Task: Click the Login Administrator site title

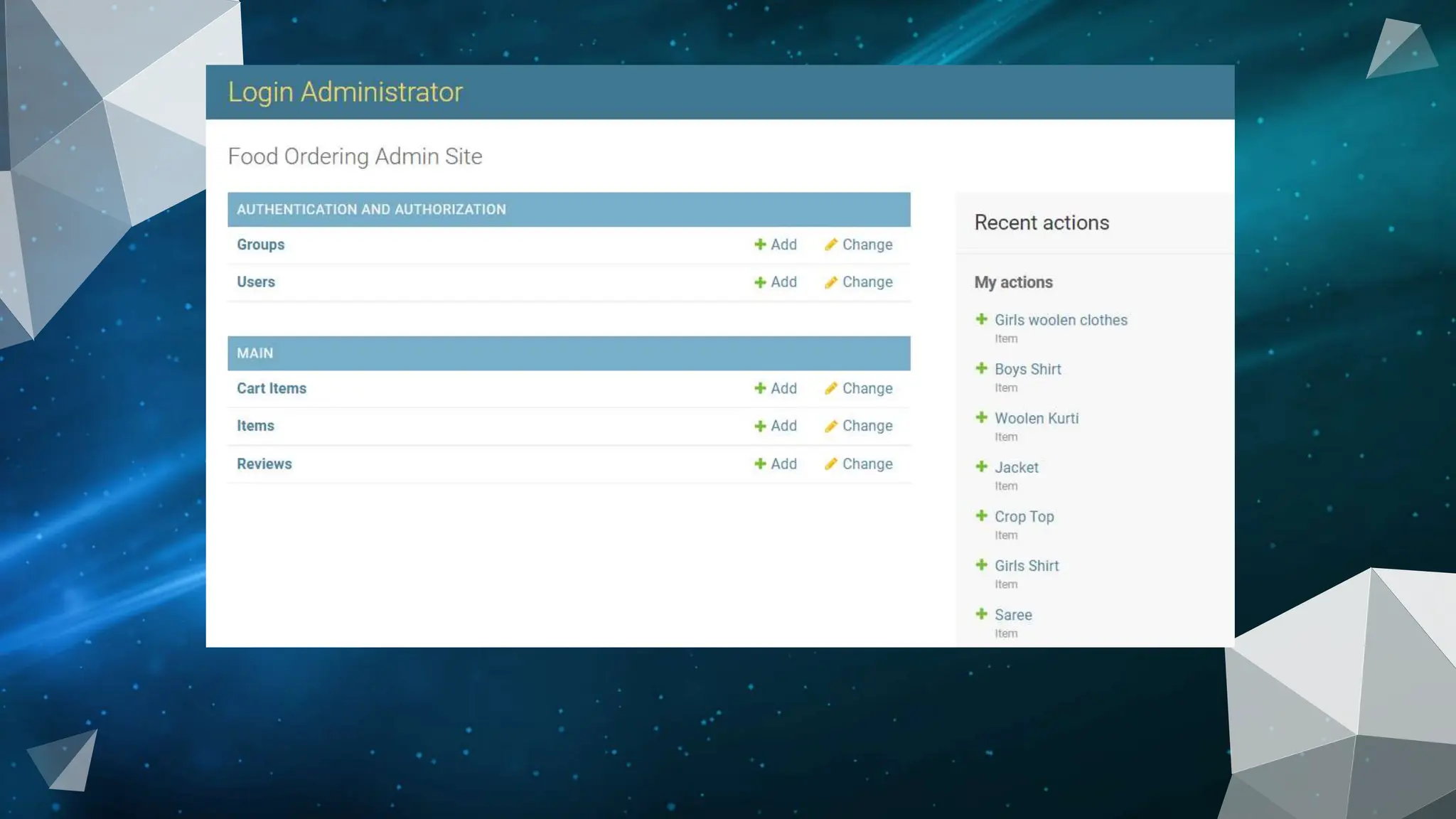Action: coord(345,92)
